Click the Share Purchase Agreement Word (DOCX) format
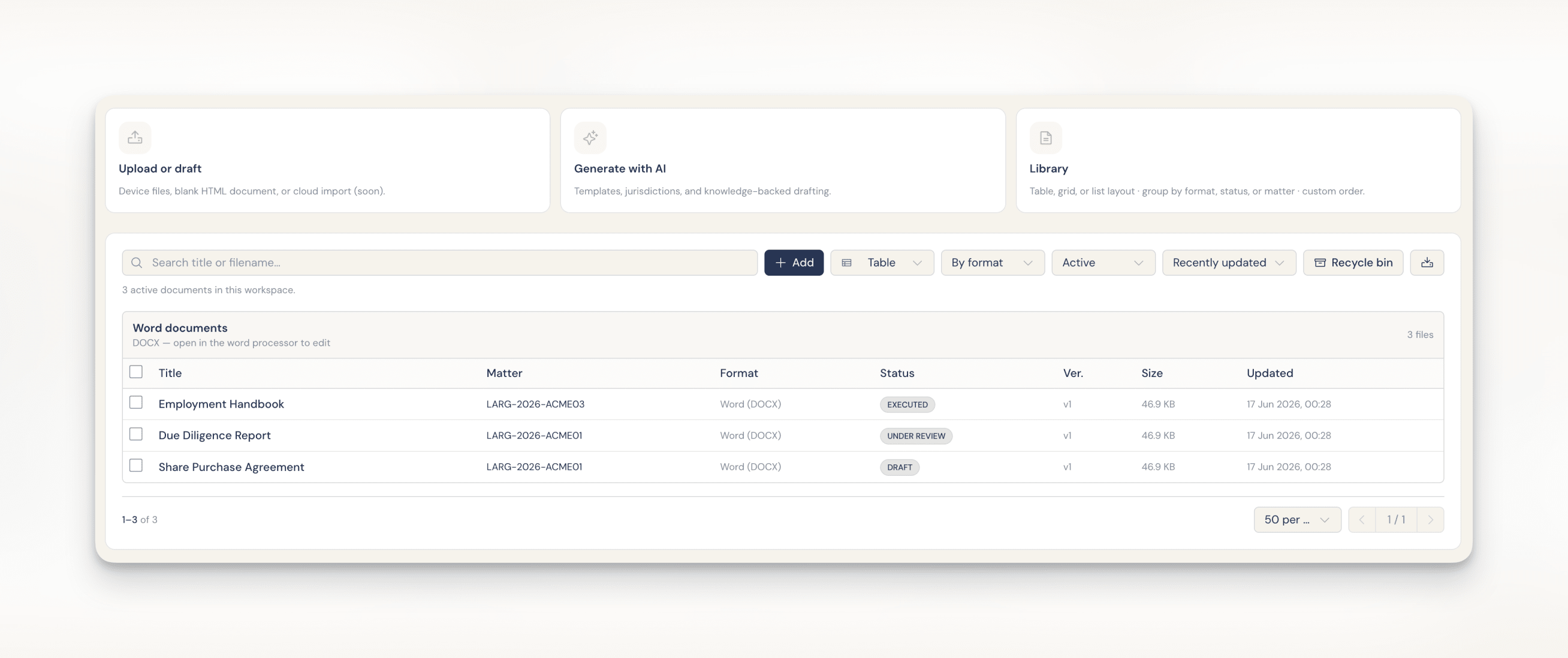 750,467
